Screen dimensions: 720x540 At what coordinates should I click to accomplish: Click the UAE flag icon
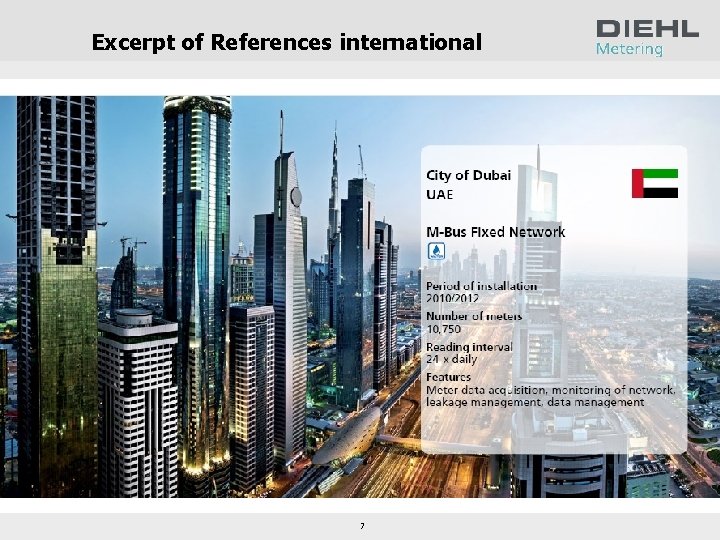655,183
